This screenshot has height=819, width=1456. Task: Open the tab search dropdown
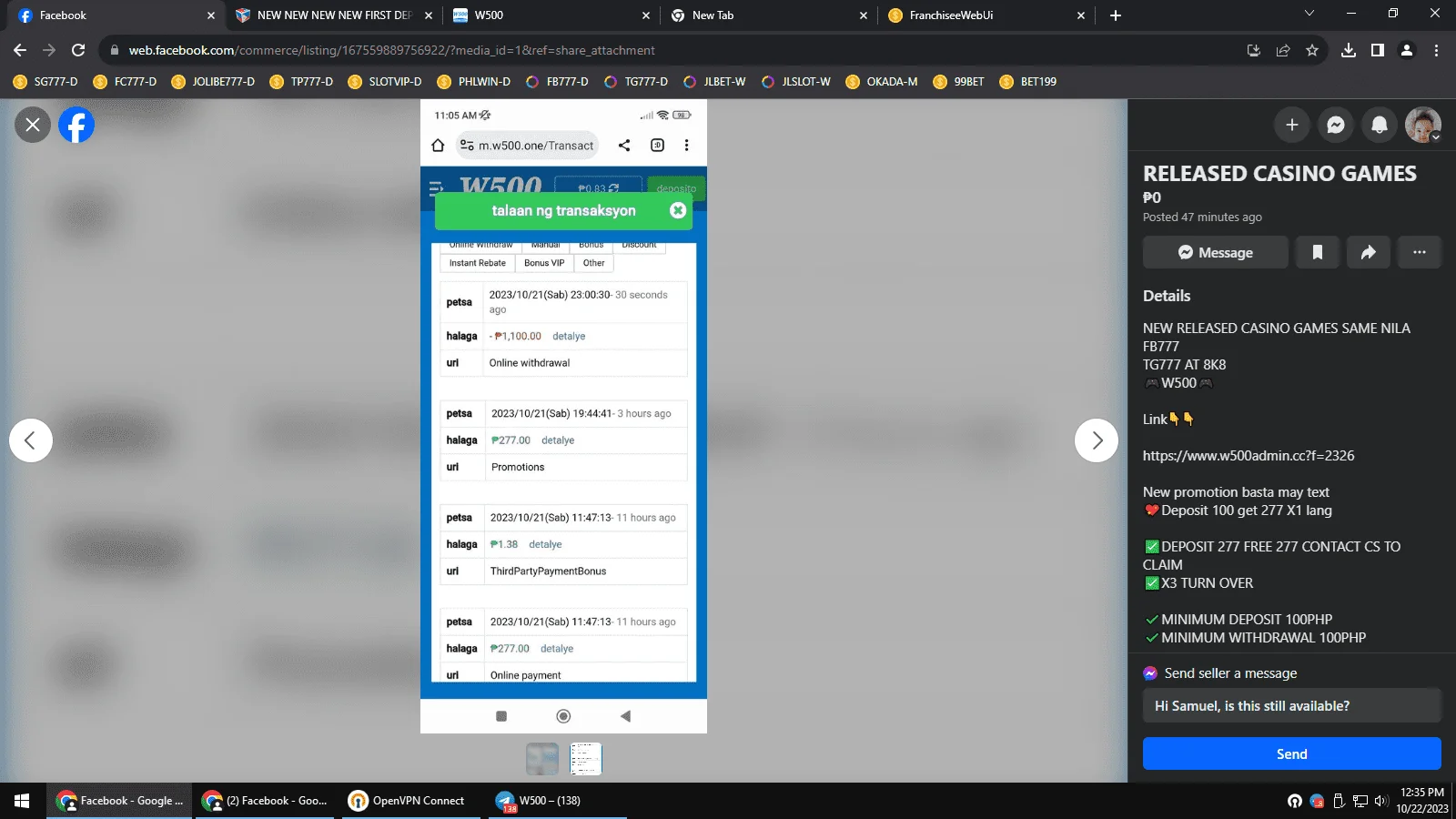coord(1309,14)
